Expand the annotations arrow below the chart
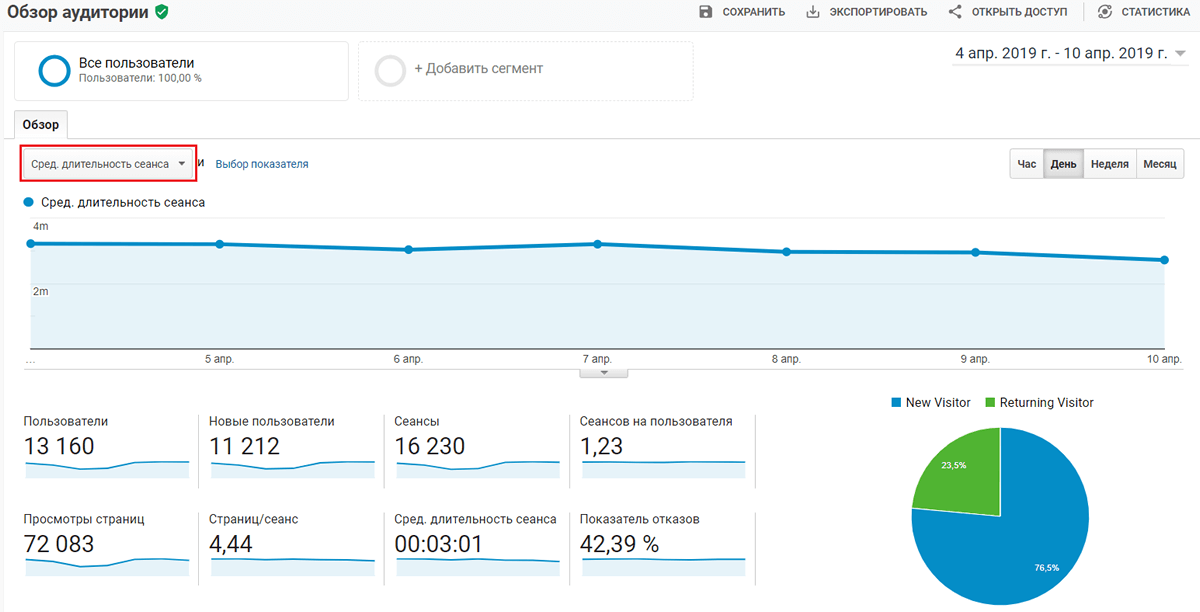 click(603, 373)
